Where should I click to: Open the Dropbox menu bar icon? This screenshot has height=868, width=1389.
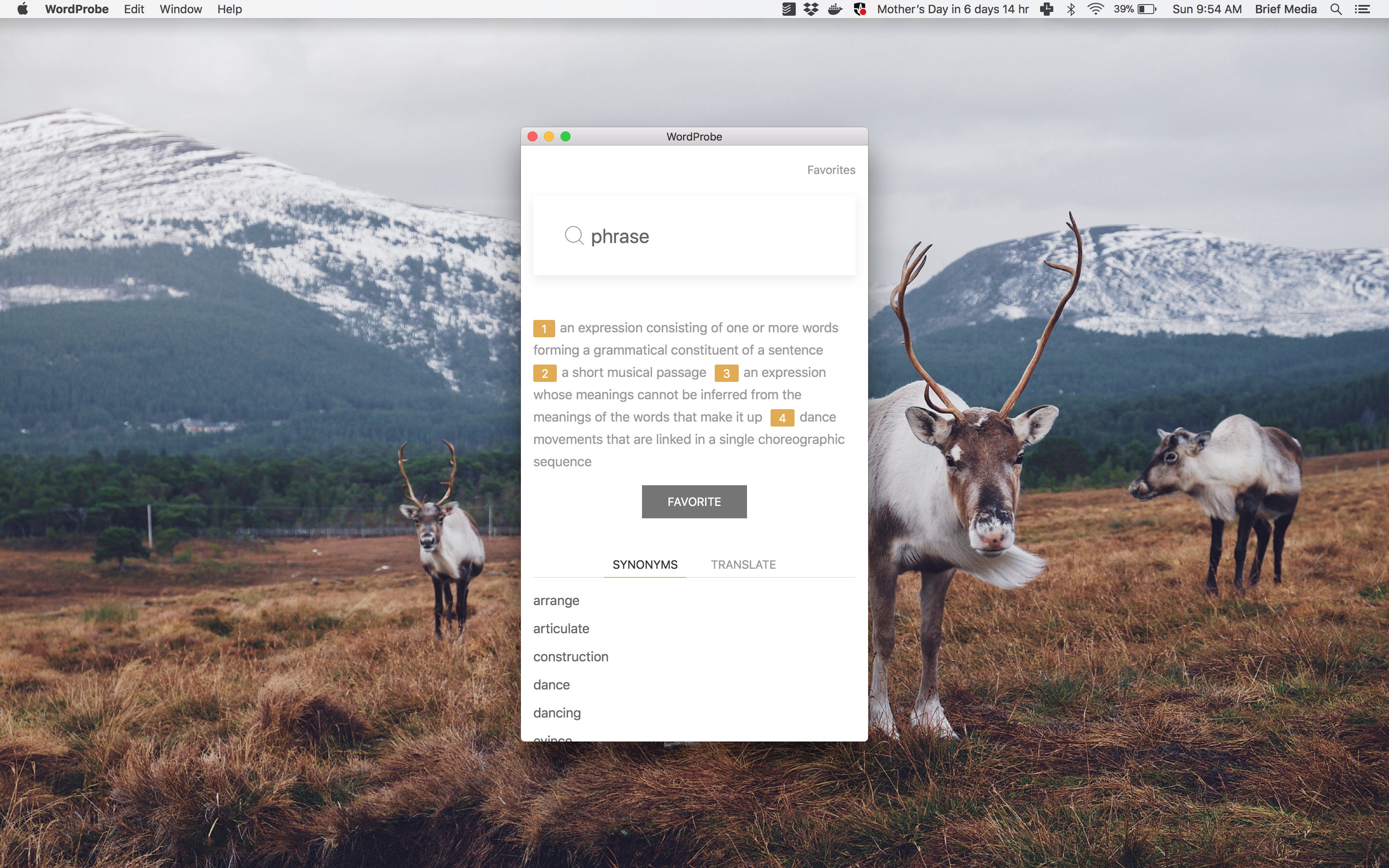tap(811, 9)
